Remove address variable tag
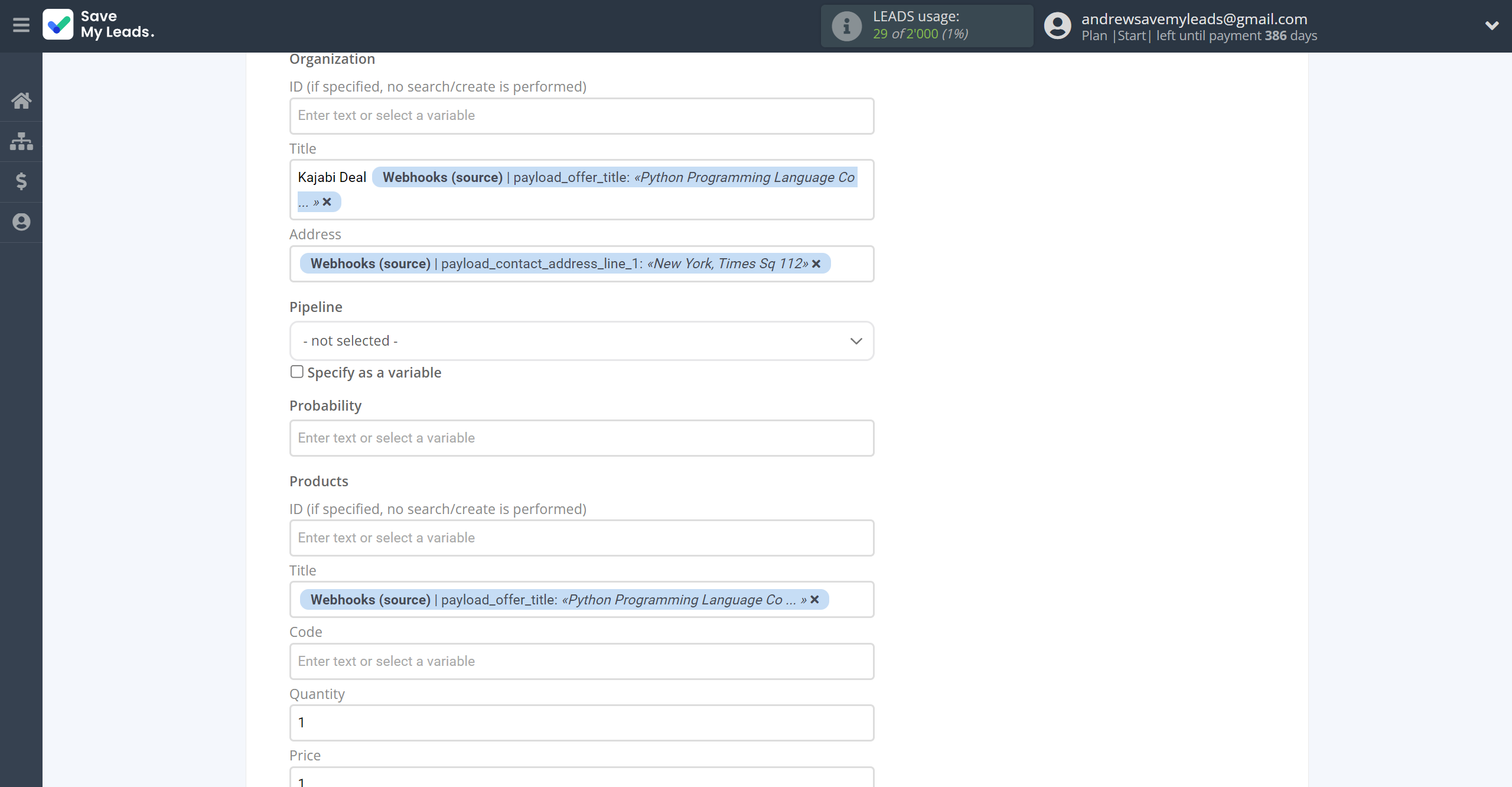The image size is (1512, 787). pos(816,264)
